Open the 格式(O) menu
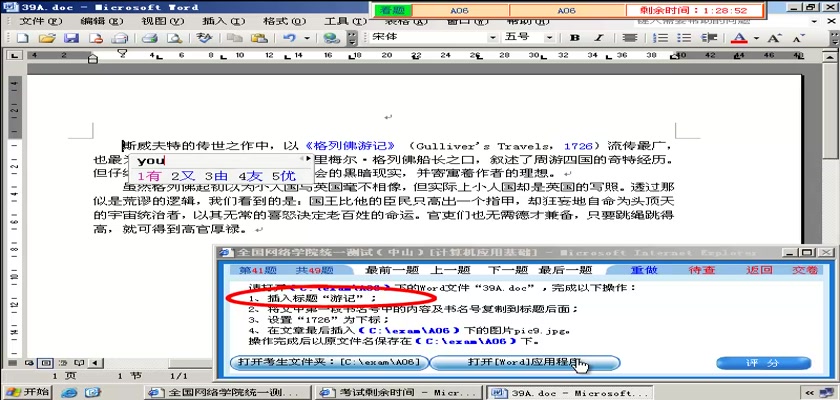This screenshot has height=400, width=840. click(x=284, y=21)
